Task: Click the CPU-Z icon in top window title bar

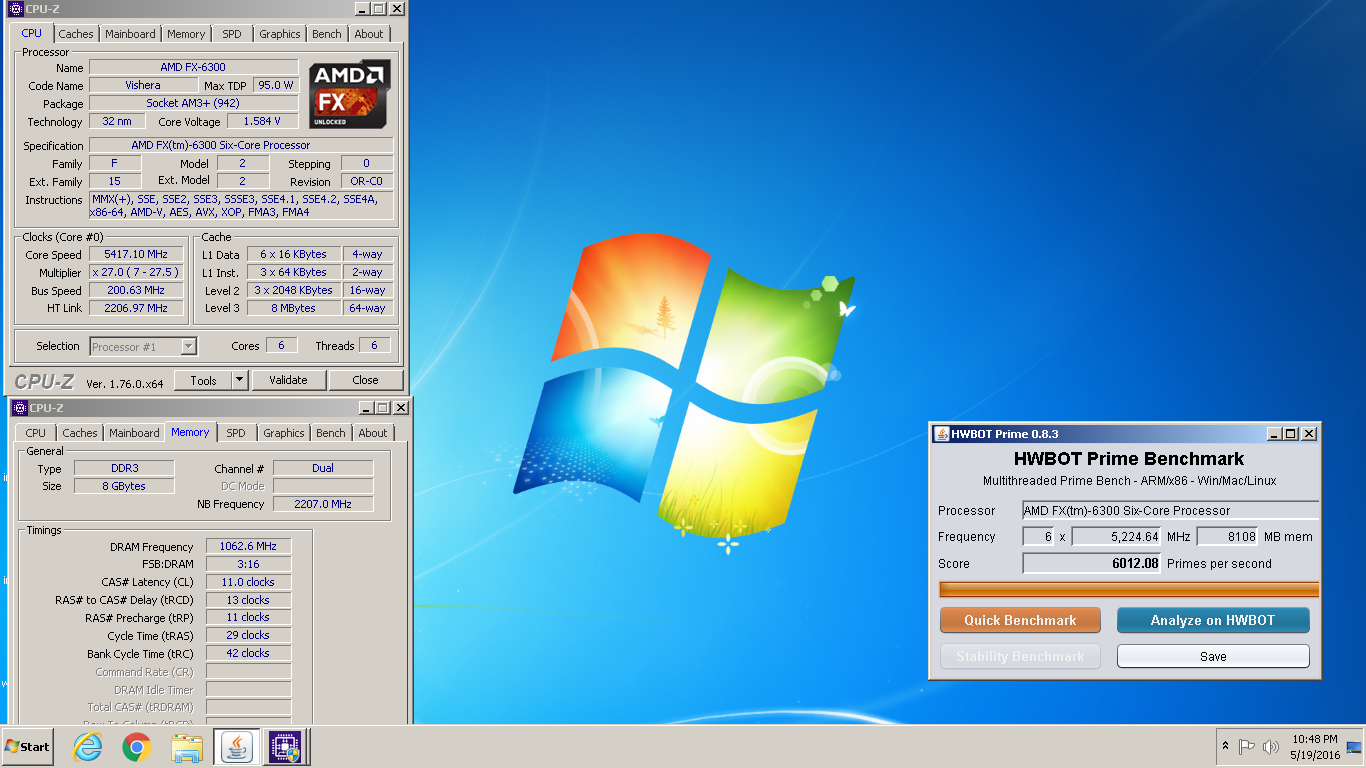Action: [15, 9]
